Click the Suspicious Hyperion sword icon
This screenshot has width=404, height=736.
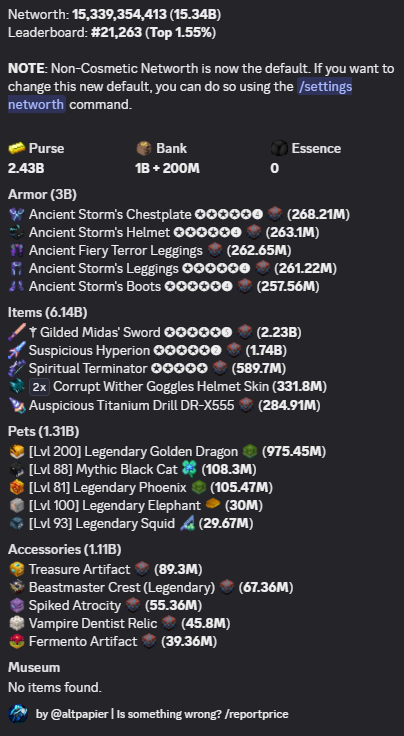pyautogui.click(x=17, y=351)
